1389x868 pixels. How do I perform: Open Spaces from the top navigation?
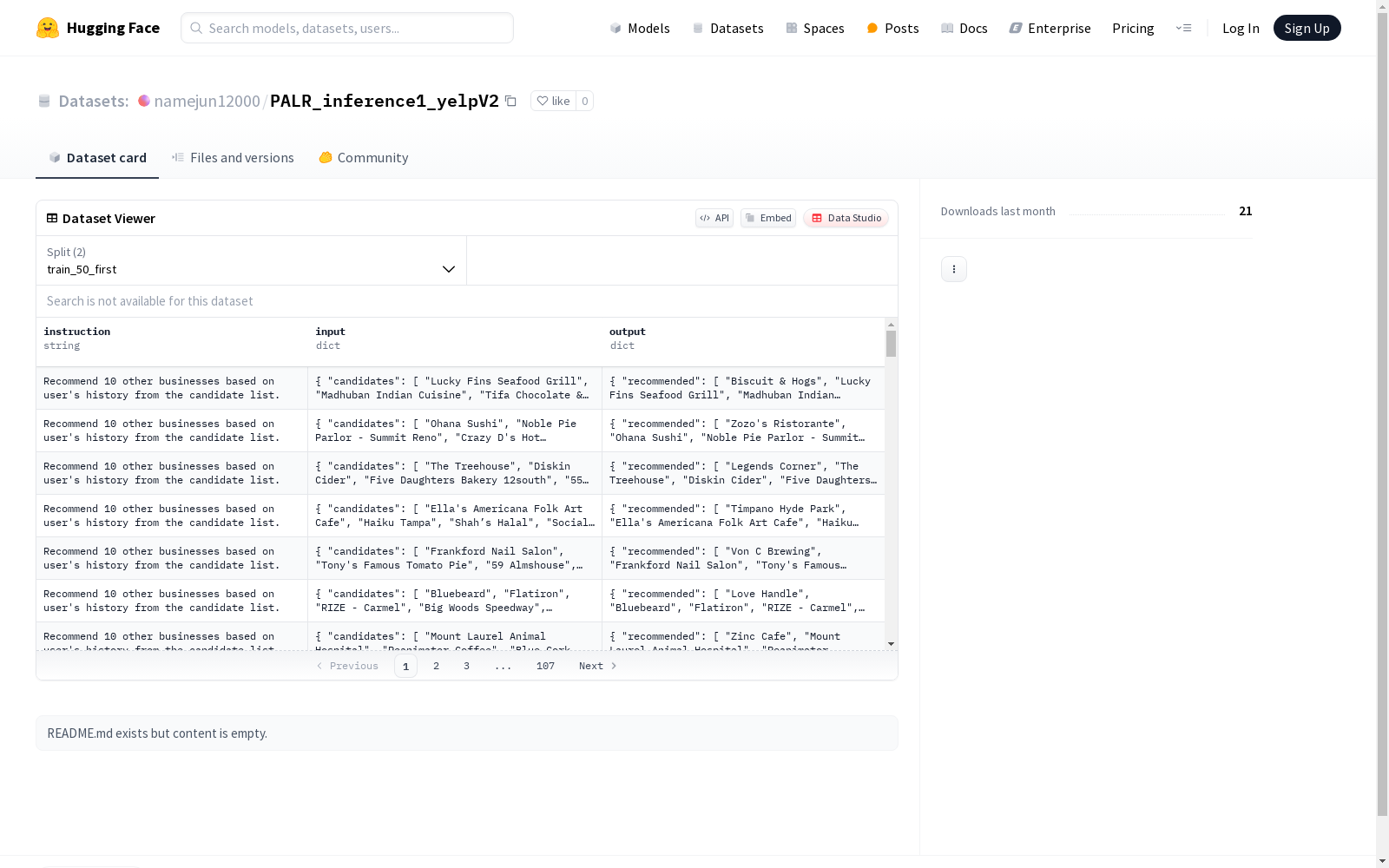pyautogui.click(x=814, y=28)
